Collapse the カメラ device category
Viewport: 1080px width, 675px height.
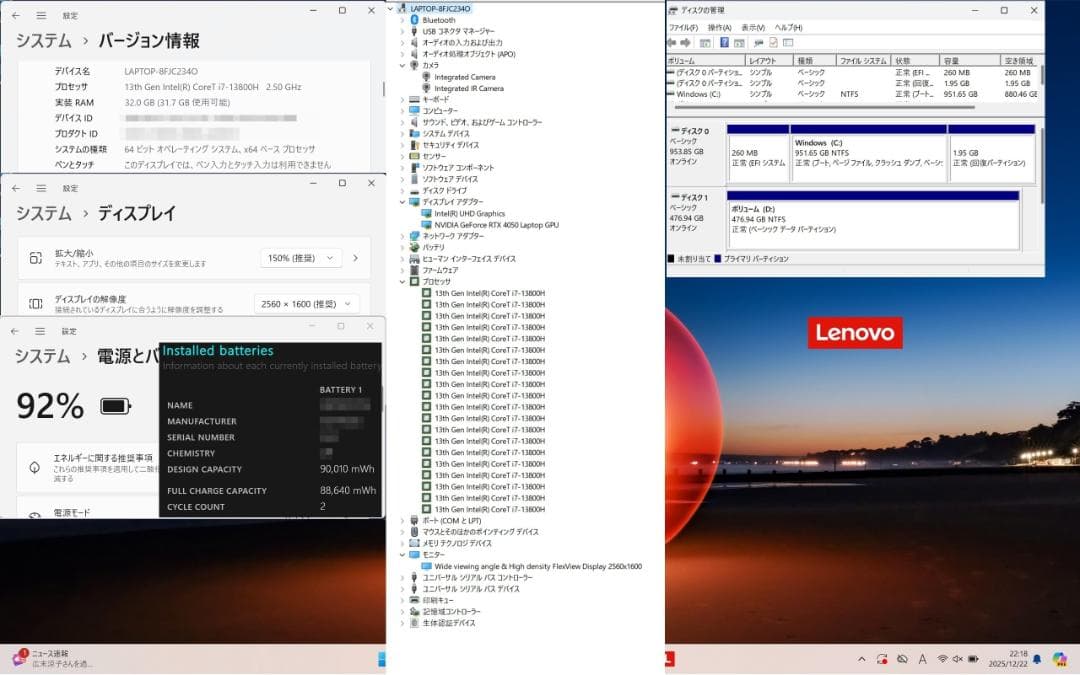(x=404, y=64)
